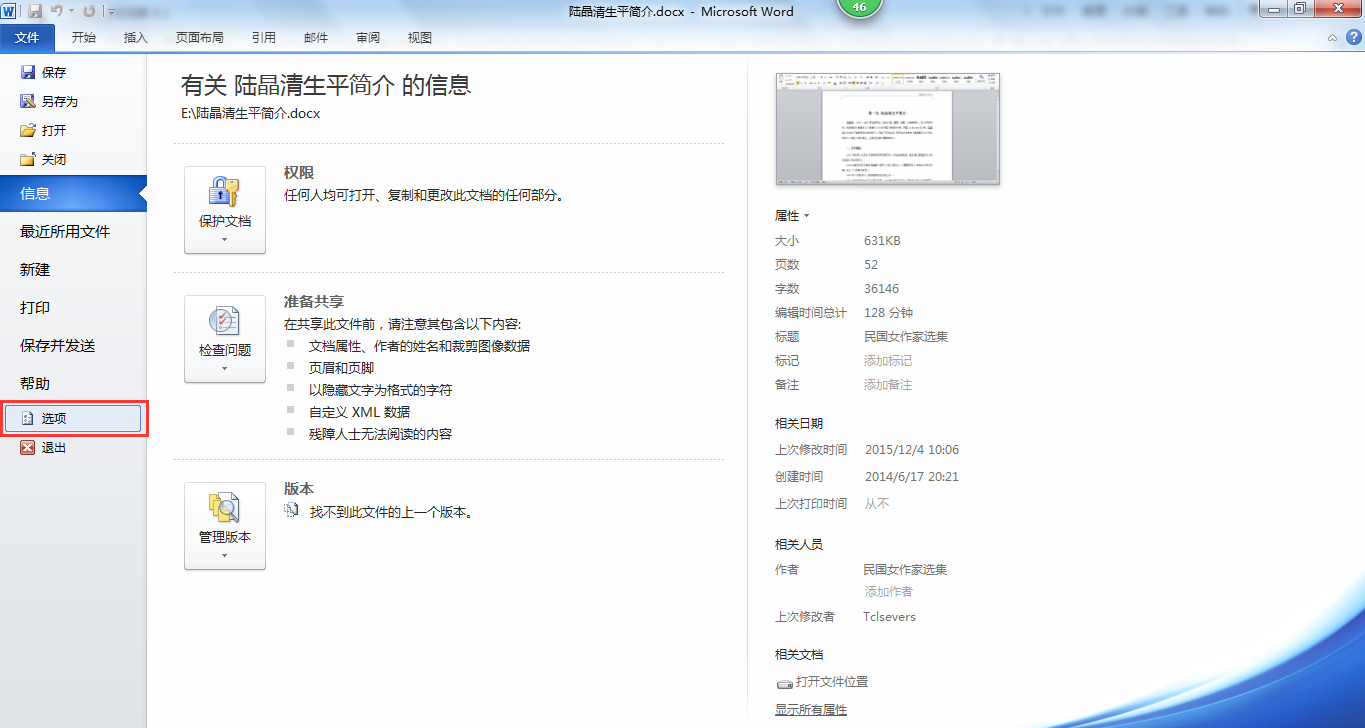Screen dimensions: 1365x728
Task: Click the 另存为 icon in sidebar
Action: coord(28,101)
